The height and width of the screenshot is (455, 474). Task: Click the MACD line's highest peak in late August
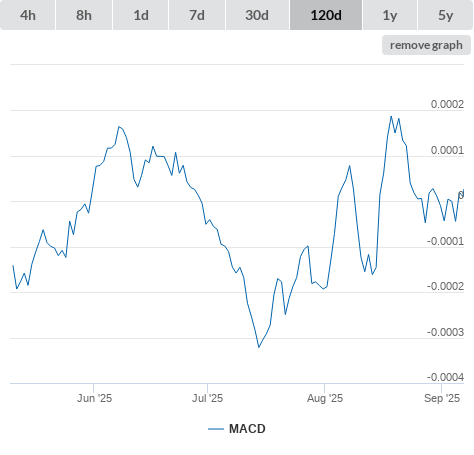[x=391, y=116]
